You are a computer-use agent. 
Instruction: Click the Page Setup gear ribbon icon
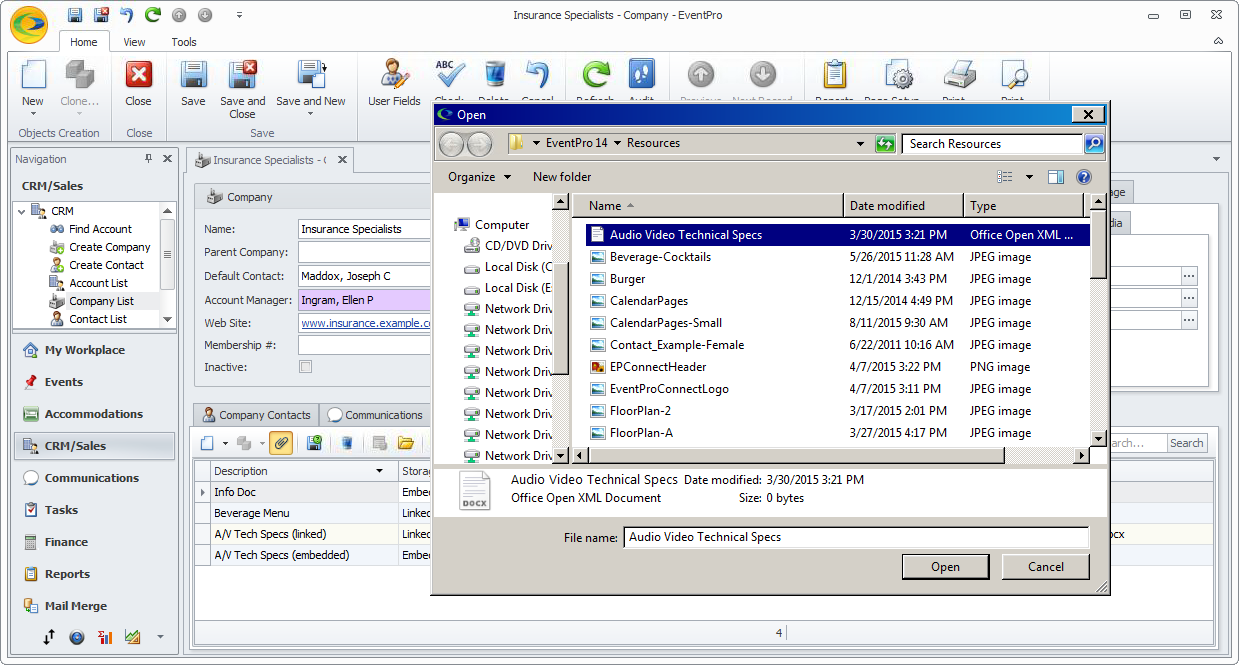tap(899, 75)
